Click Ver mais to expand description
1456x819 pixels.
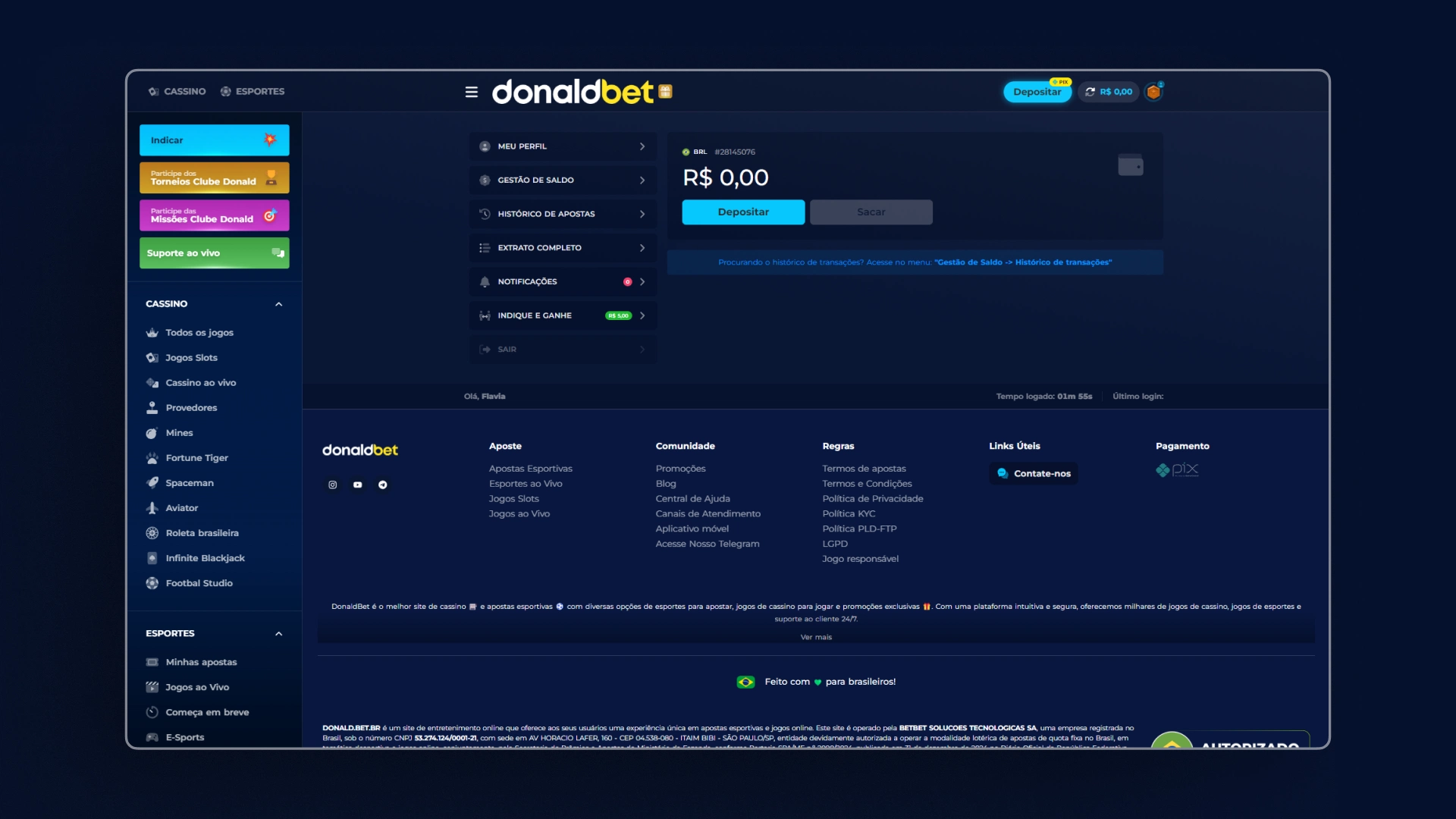(x=816, y=637)
